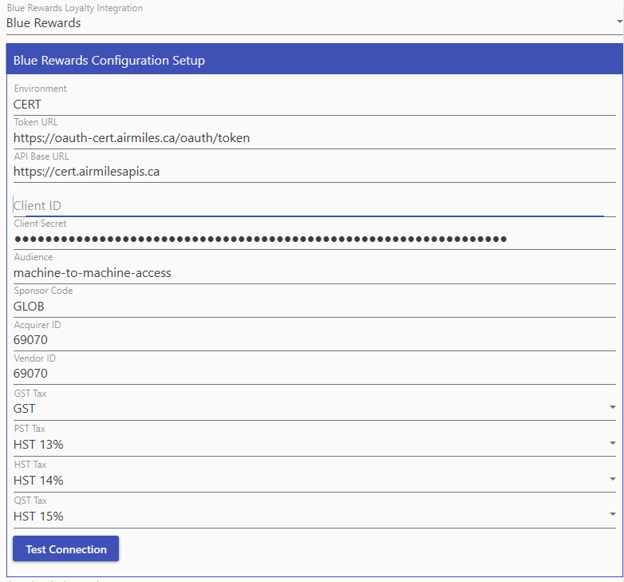Expand the GST Tax dropdown
This screenshot has width=624, height=582.
[314, 409]
